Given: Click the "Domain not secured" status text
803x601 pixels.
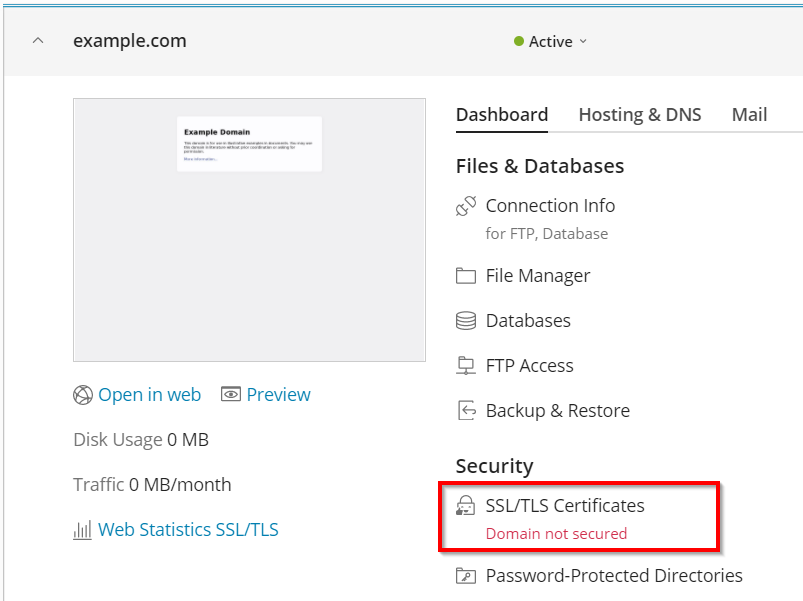Looking at the screenshot, I should (x=556, y=534).
